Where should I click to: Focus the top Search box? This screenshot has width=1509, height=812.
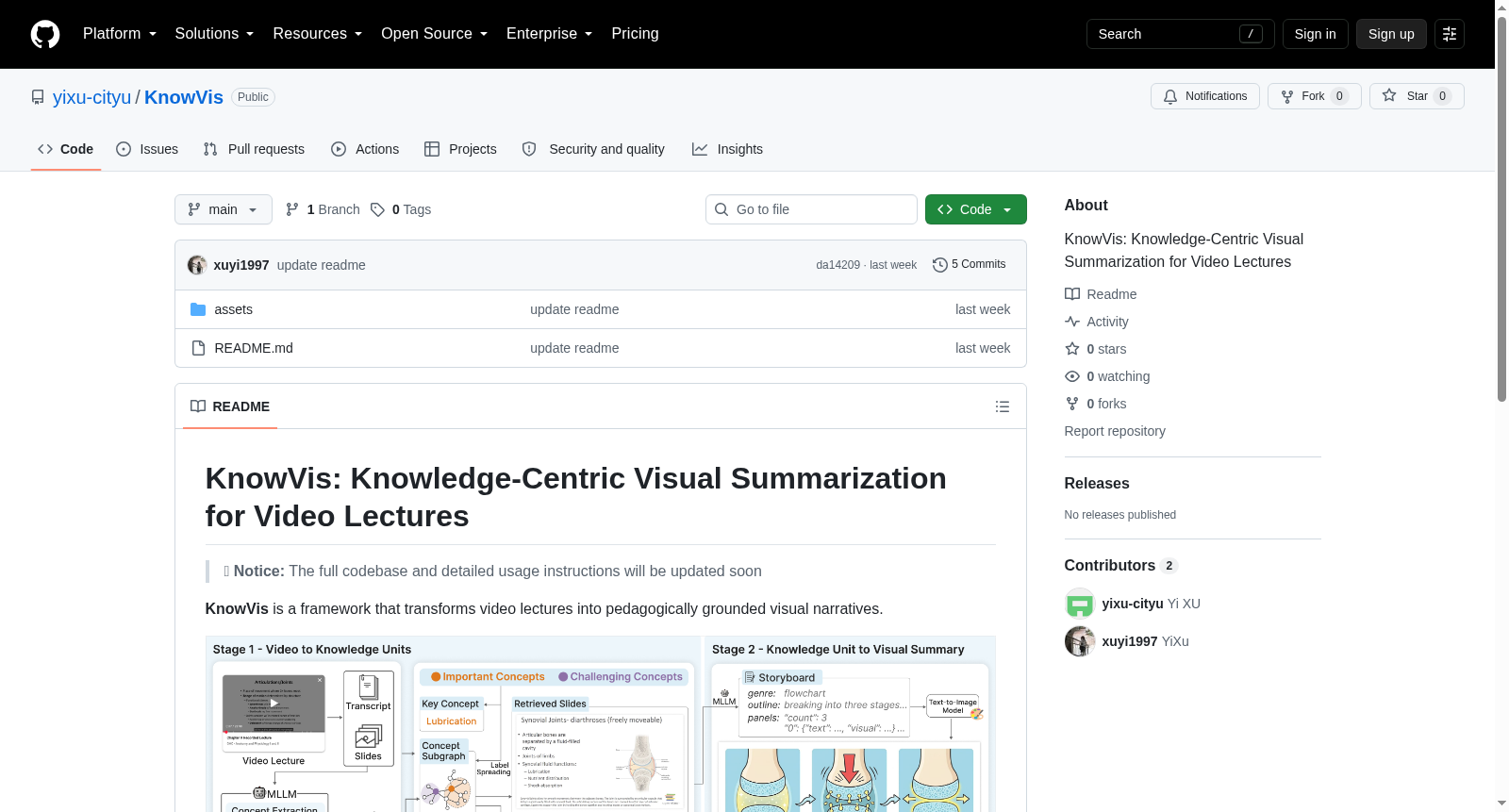tap(1180, 34)
